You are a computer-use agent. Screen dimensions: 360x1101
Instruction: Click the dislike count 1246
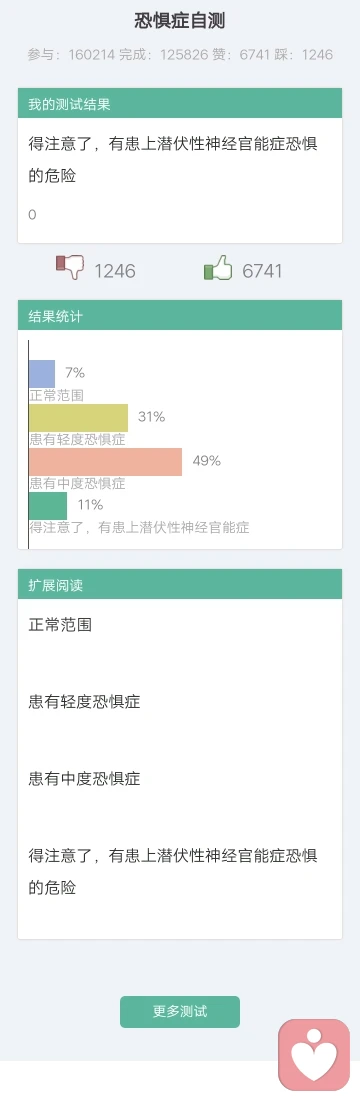pyautogui.click(x=115, y=271)
